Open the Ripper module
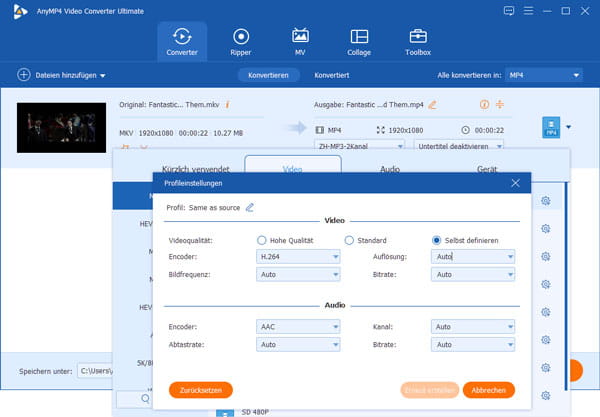This screenshot has height=417, width=600. (x=241, y=42)
